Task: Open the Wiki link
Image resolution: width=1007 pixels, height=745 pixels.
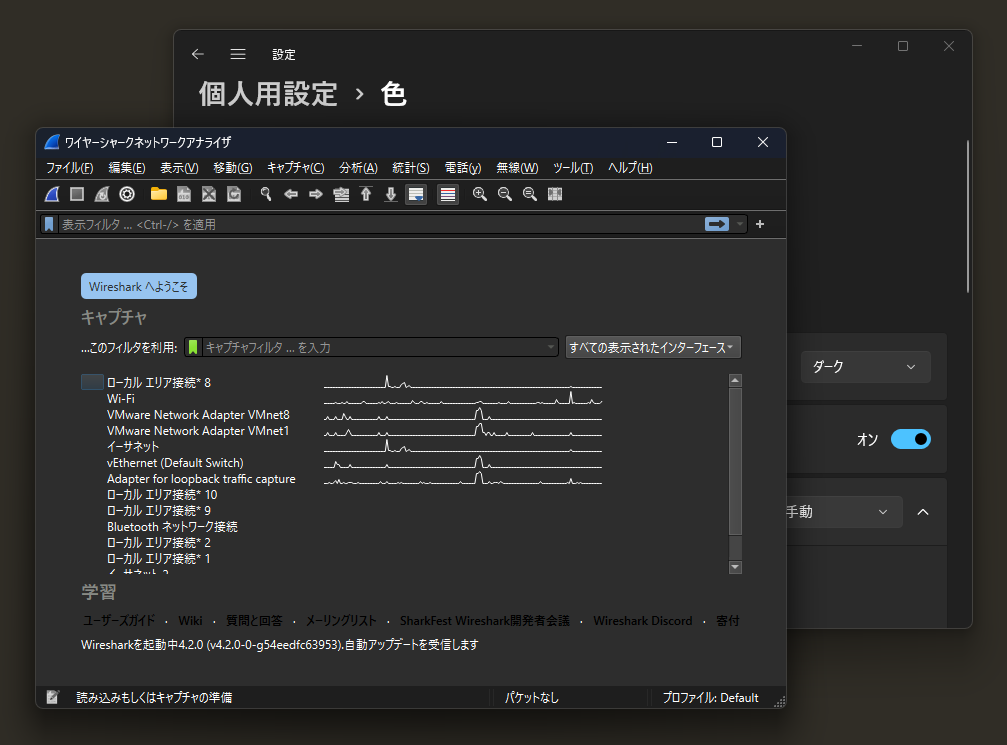Action: coord(190,620)
